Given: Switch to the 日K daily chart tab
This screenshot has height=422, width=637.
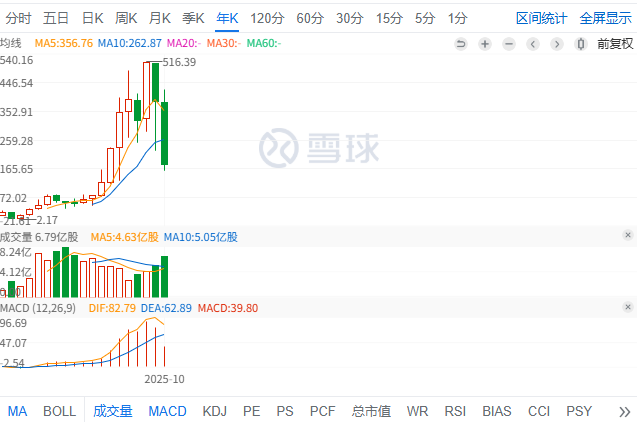Looking at the screenshot, I should tap(92, 18).
